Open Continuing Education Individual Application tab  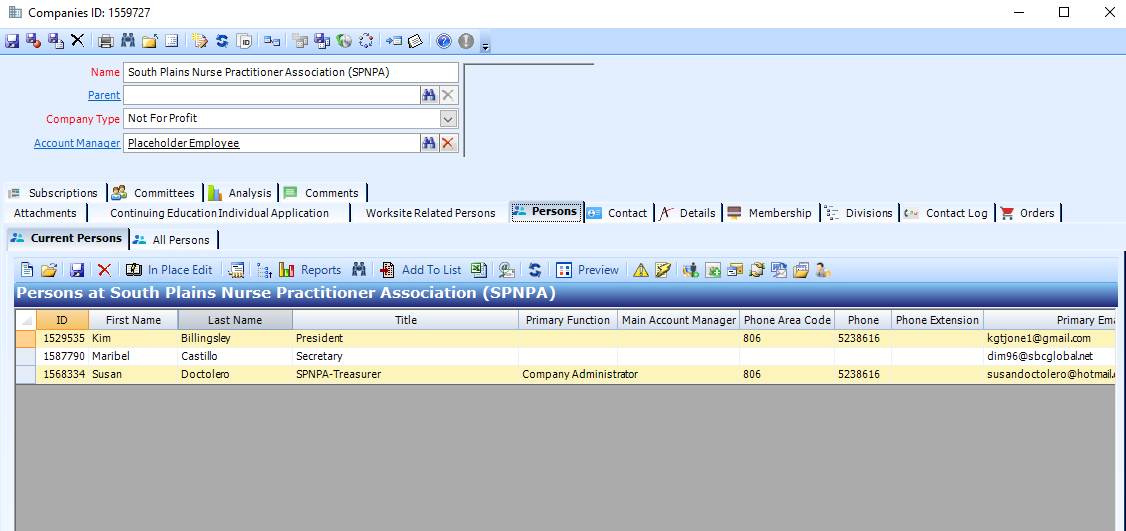(219, 213)
